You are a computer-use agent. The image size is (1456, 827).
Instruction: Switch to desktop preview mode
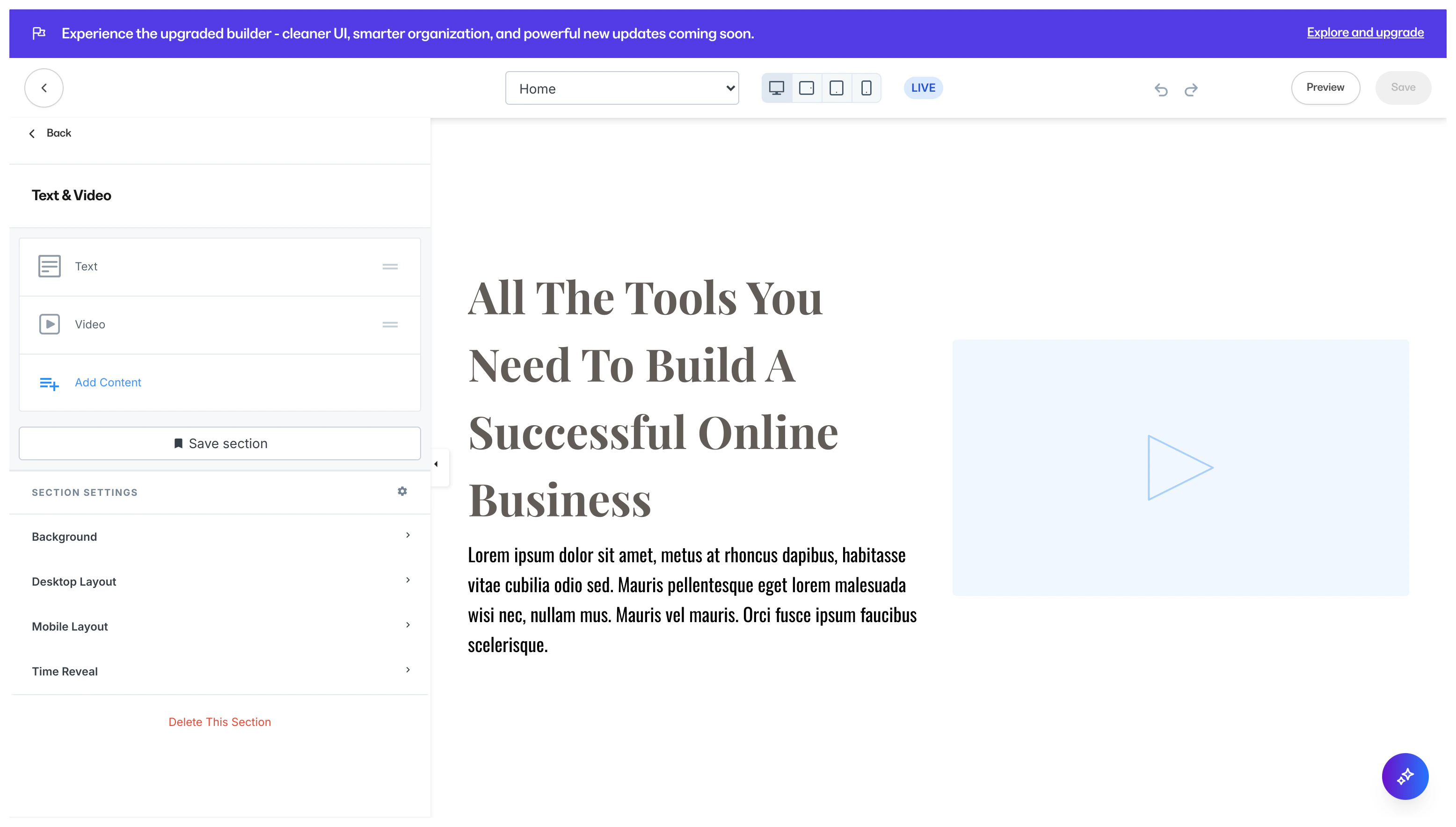pos(776,88)
